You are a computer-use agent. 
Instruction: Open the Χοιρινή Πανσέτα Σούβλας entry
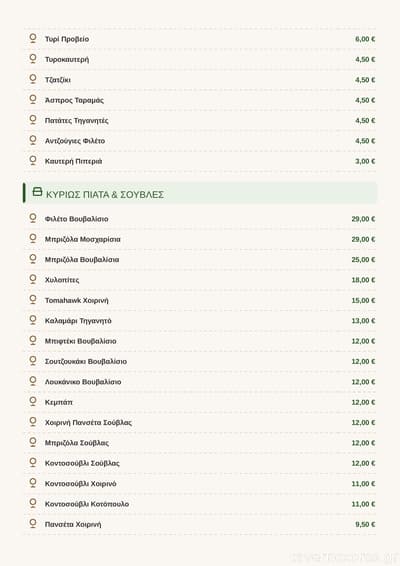[x=200, y=422]
